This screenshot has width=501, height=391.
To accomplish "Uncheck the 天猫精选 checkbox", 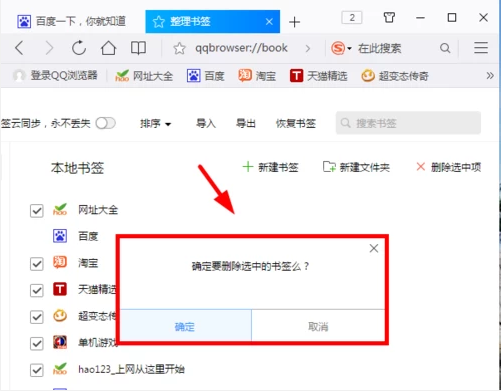I will click(37, 290).
